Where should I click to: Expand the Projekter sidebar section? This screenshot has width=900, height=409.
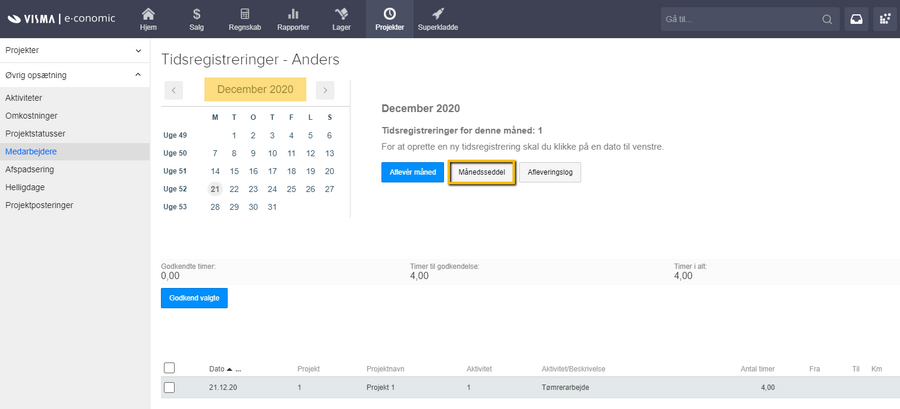138,49
